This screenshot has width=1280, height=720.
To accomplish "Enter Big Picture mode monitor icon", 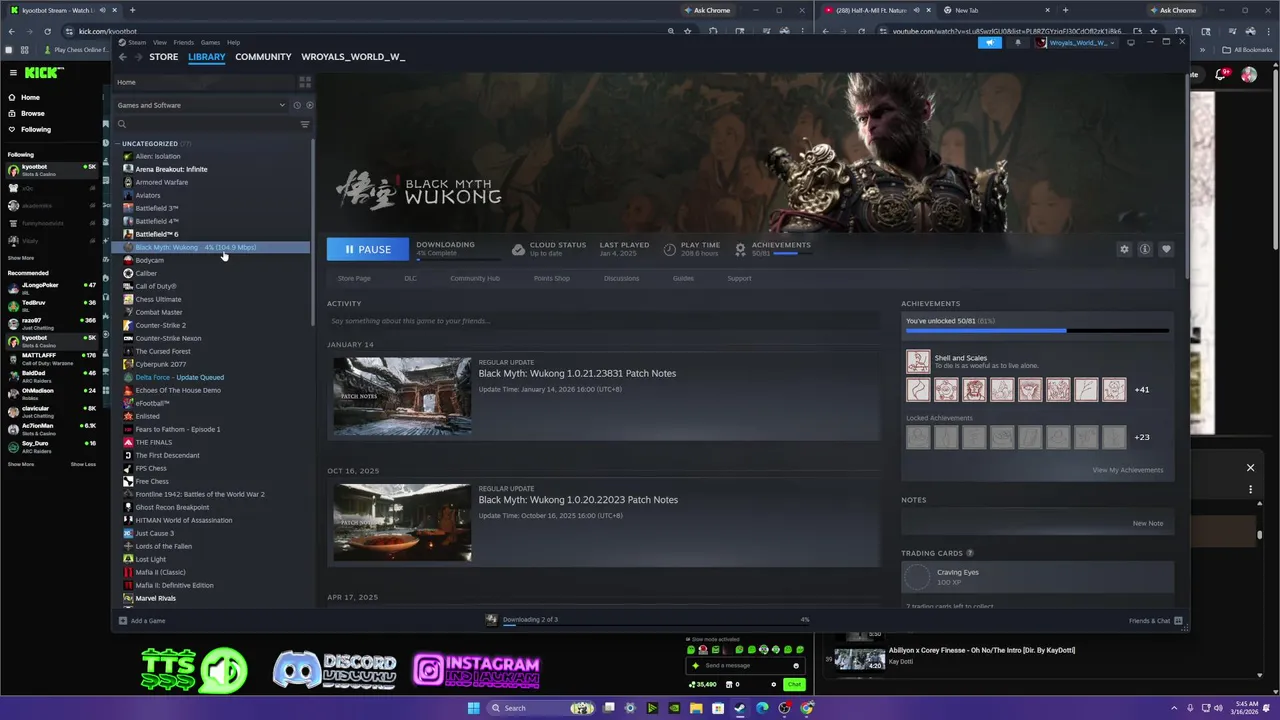I will pyautogui.click(x=1131, y=43).
